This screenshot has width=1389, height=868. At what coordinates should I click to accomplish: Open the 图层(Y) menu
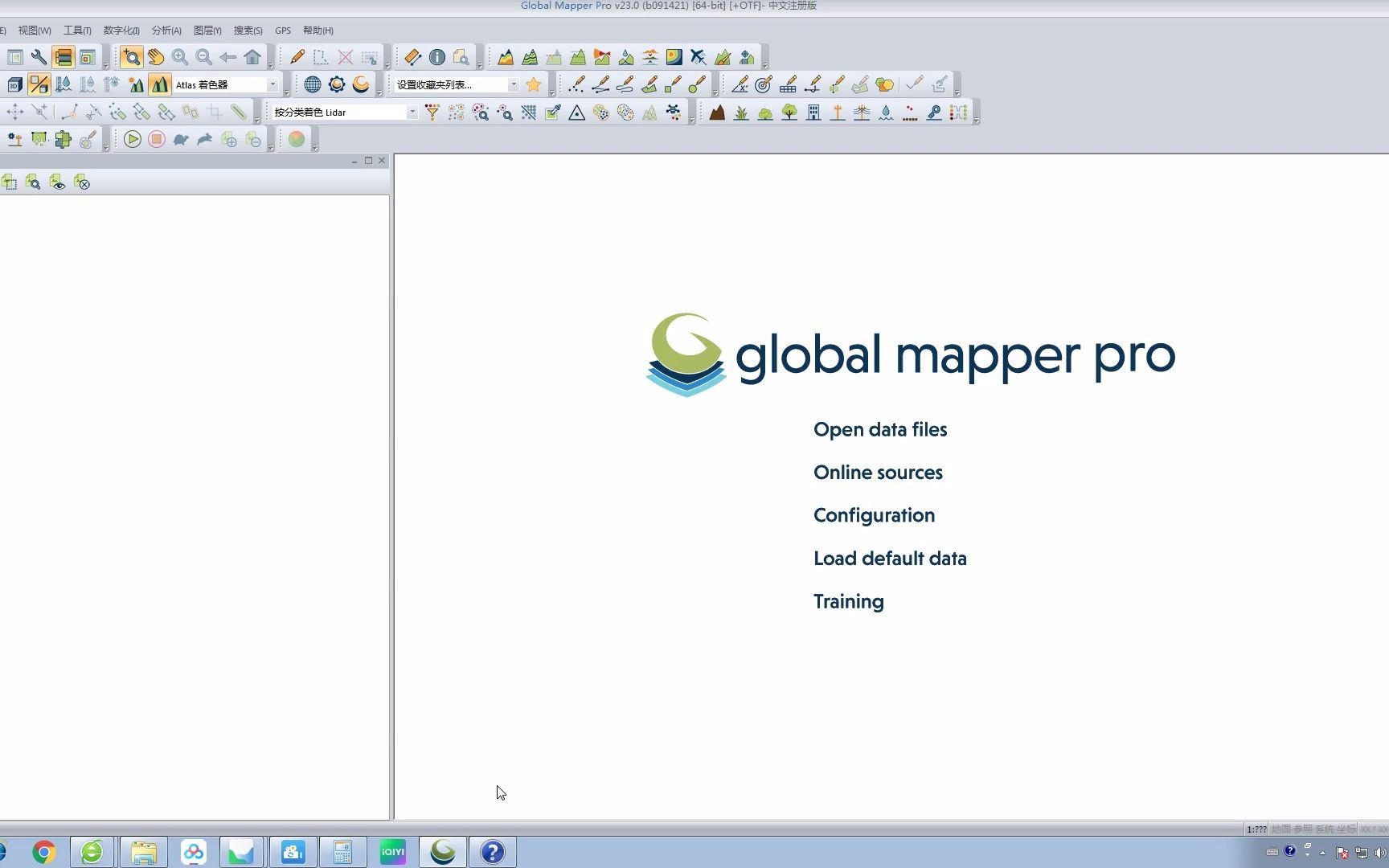pyautogui.click(x=207, y=31)
